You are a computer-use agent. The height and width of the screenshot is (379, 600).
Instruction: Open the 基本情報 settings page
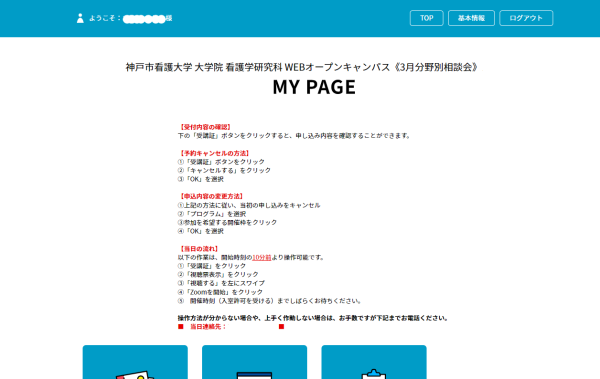(471, 18)
